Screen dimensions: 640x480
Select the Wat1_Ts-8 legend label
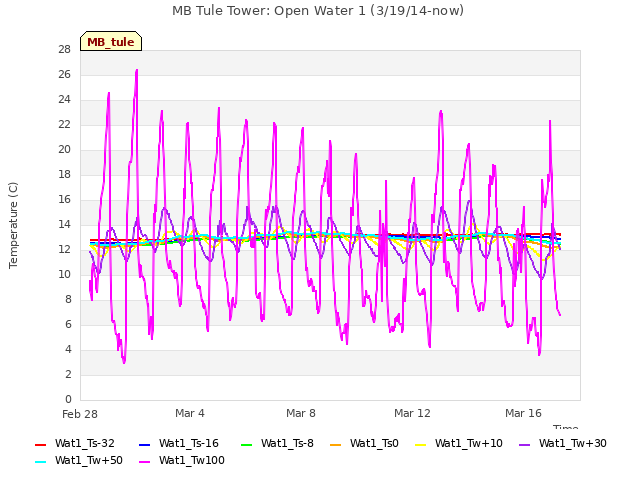[287, 444]
